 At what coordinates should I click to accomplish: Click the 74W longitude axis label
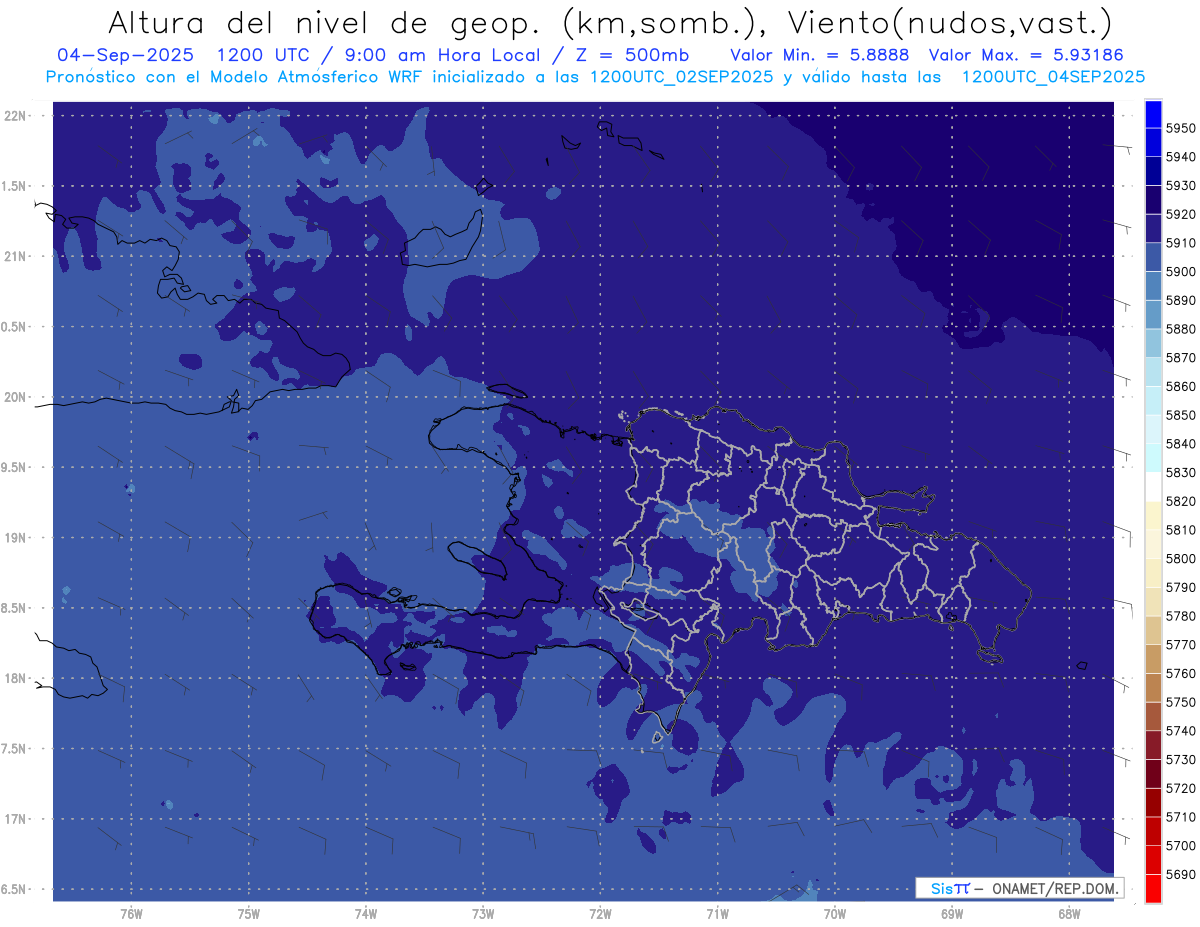(365, 914)
